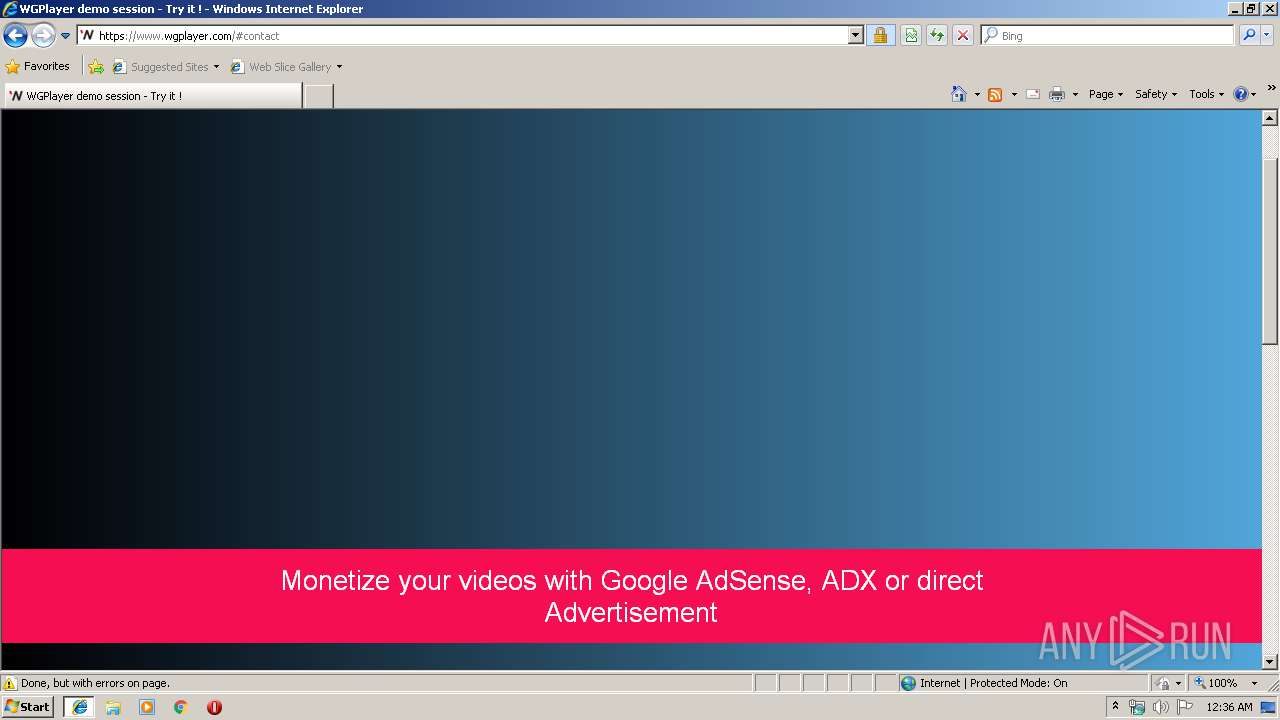The height and width of the screenshot is (720, 1280).
Task: Open the Help question mark menu
Action: (1245, 94)
